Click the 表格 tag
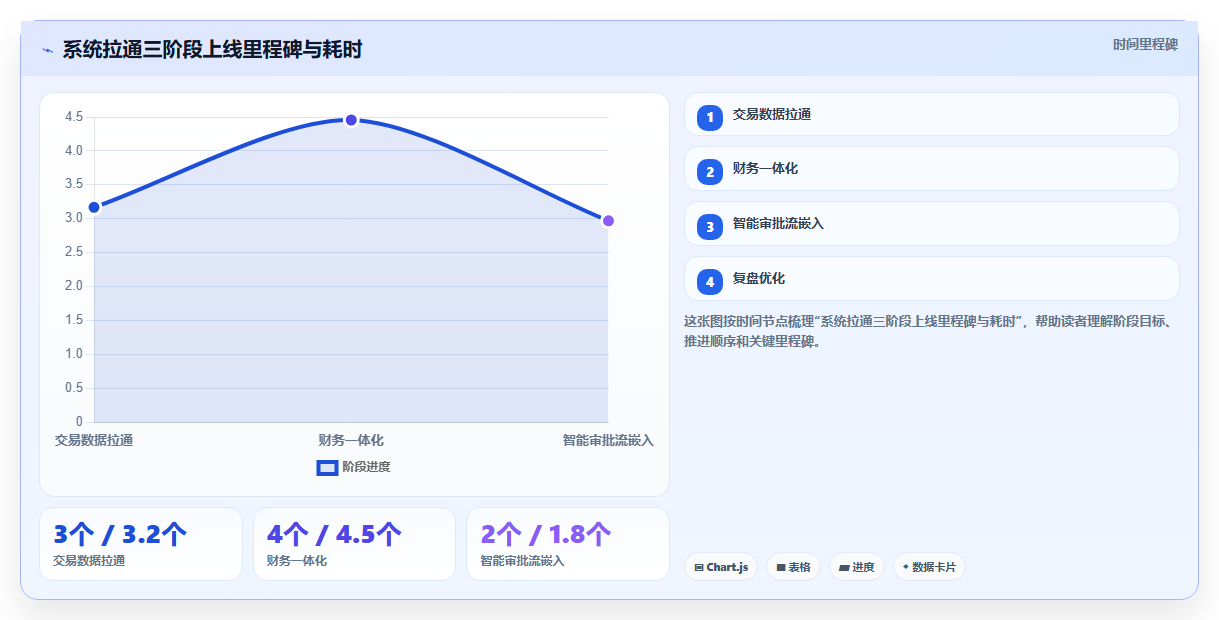1219x620 pixels. [x=793, y=567]
